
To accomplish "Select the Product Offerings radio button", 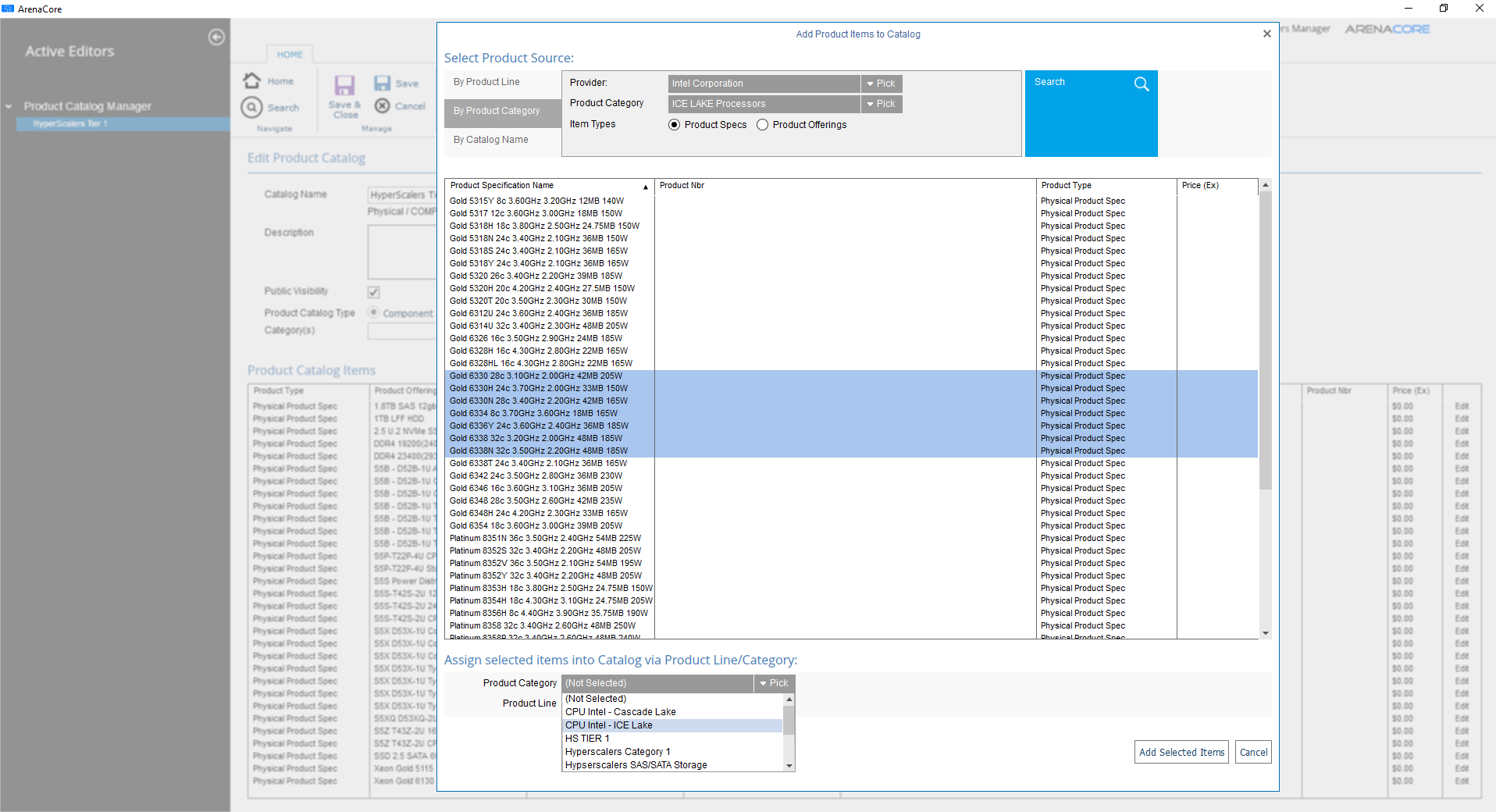I will [762, 125].
